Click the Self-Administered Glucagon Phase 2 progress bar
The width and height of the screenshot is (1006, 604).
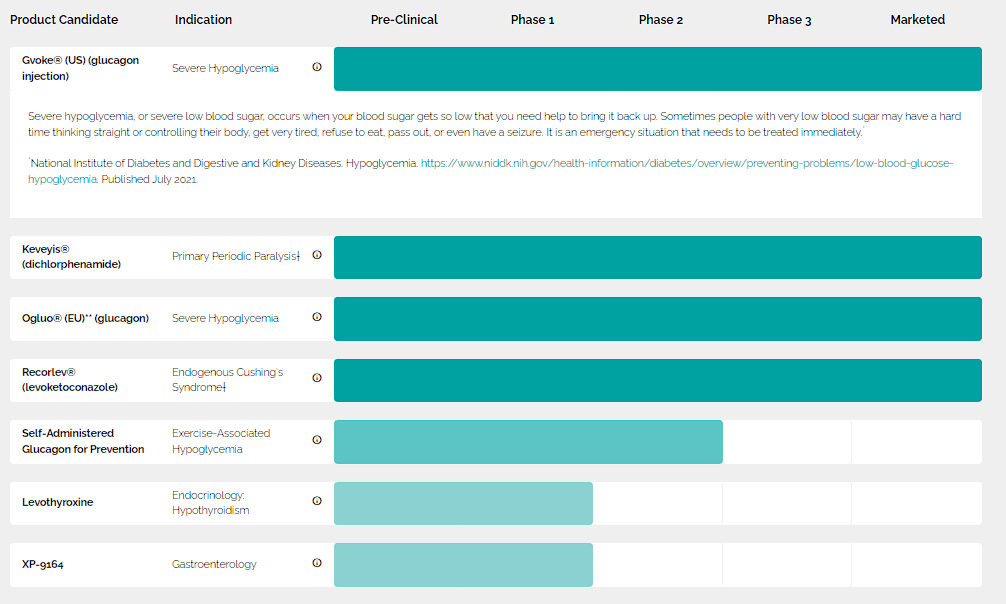click(x=528, y=442)
